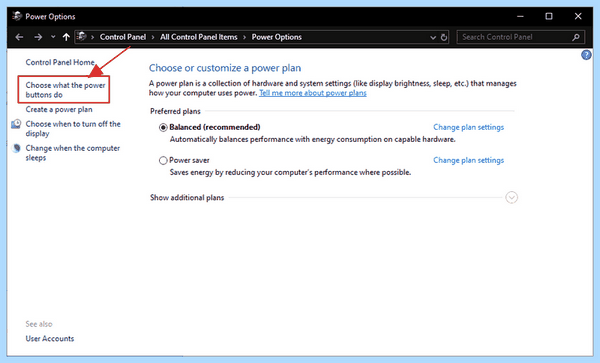This screenshot has height=363, width=600.
Task: Click the Preferred plans label
Action: click(175, 111)
